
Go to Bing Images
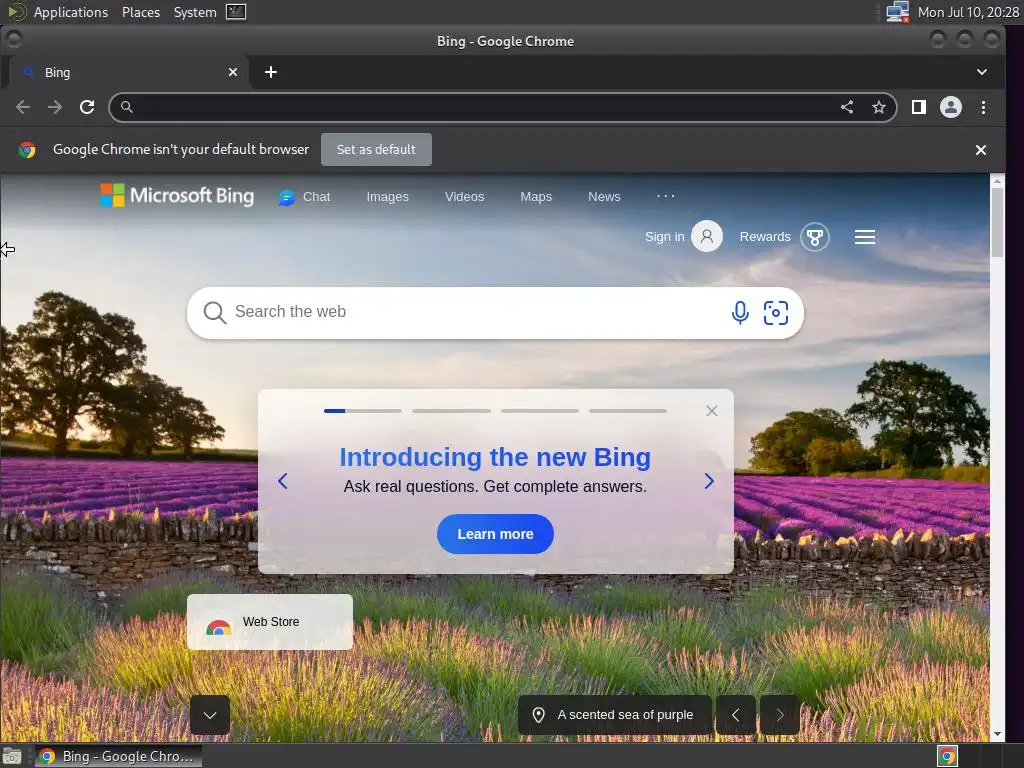click(x=387, y=197)
